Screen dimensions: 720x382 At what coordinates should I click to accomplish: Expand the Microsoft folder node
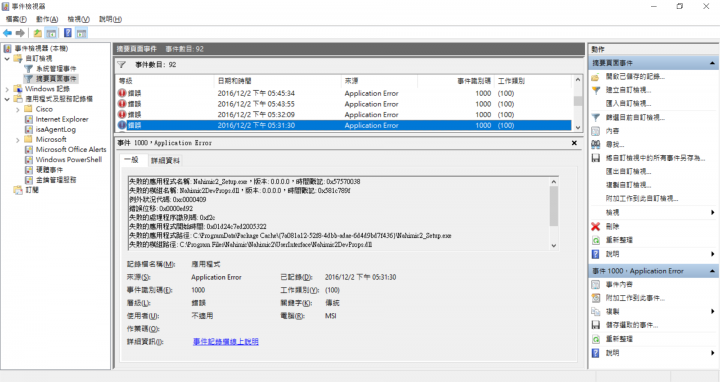tap(17, 140)
